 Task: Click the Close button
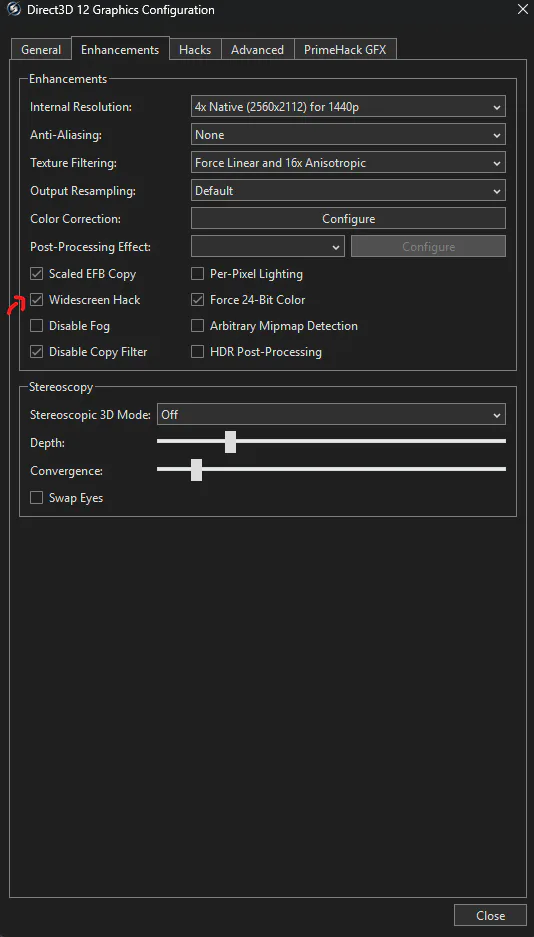tap(490, 915)
